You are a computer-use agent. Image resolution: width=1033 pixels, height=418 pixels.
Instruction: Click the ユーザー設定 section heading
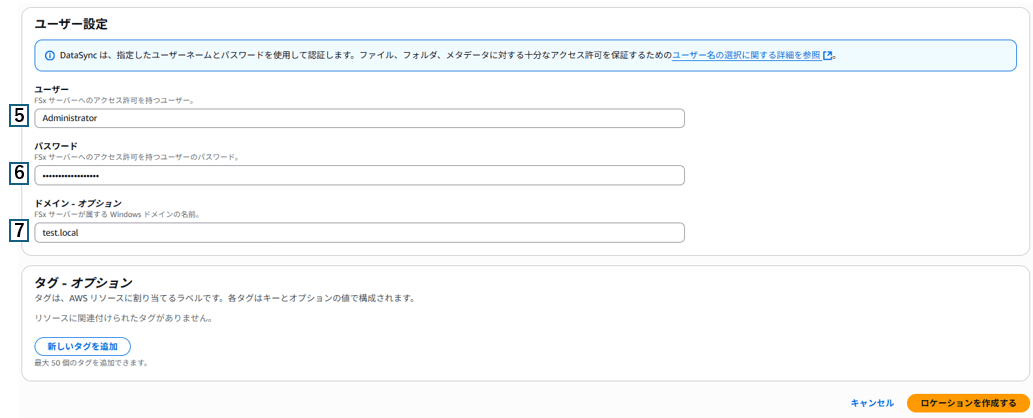coord(71,23)
